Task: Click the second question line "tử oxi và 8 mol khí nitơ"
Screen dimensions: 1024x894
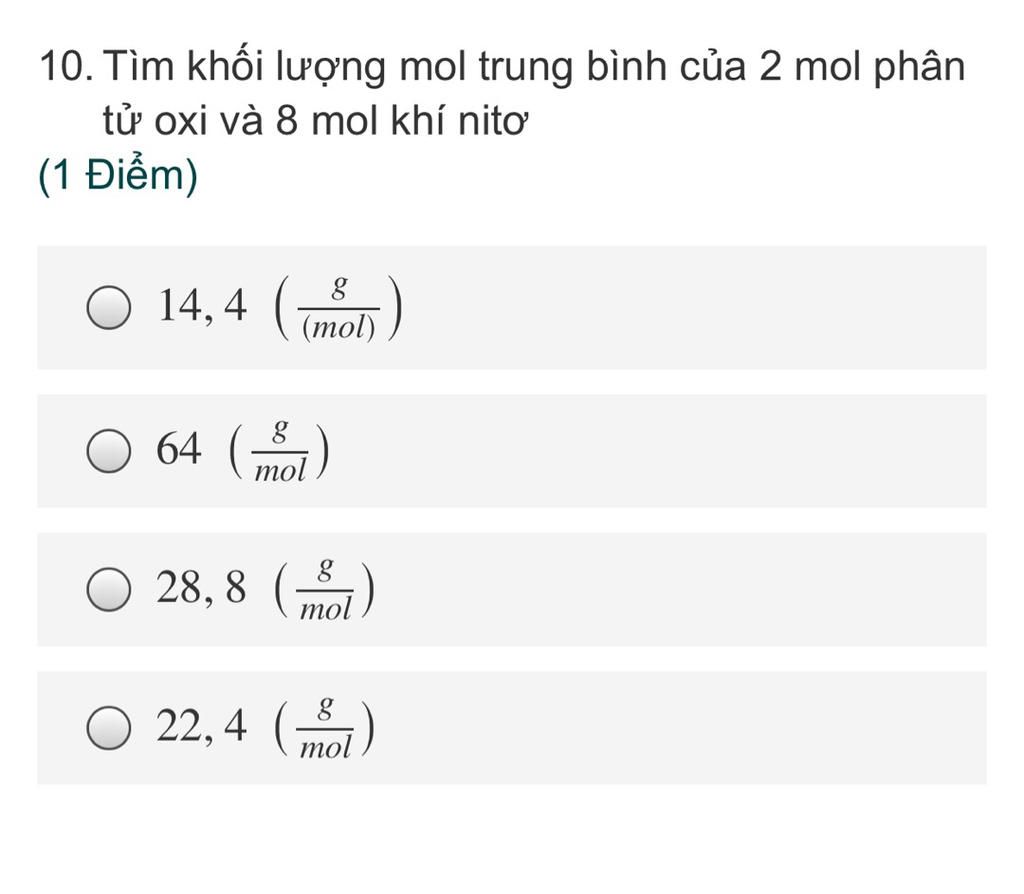Action: pos(315,121)
